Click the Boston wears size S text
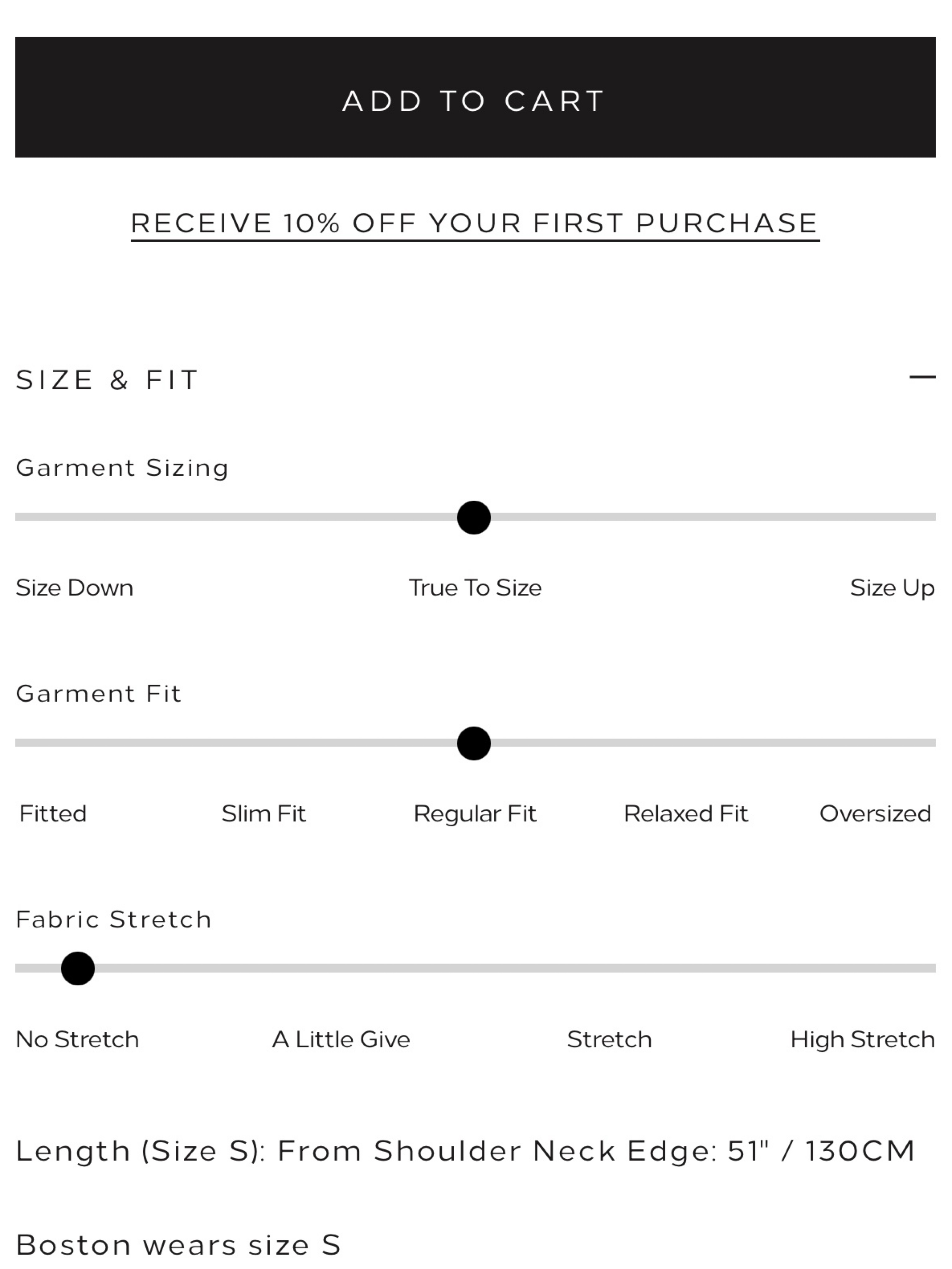 (x=178, y=1245)
